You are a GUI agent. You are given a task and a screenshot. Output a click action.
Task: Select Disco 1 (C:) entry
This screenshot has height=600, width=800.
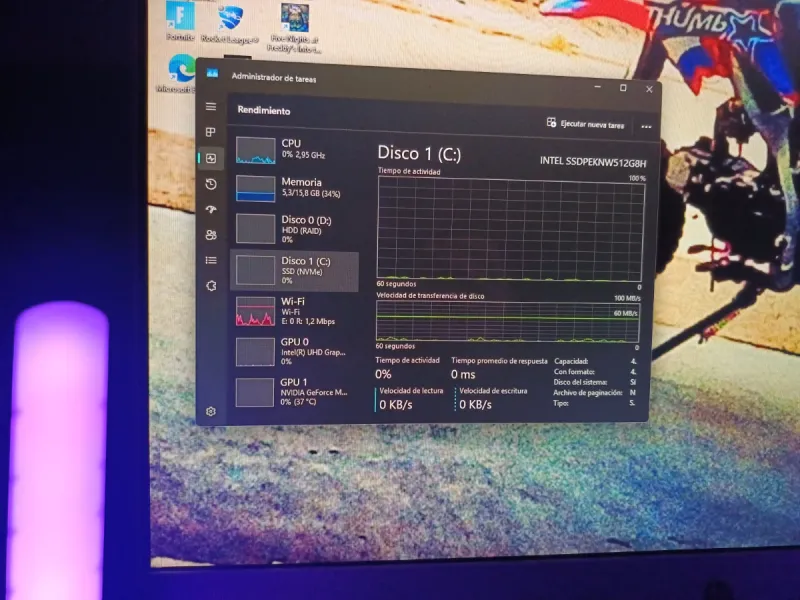(x=294, y=270)
